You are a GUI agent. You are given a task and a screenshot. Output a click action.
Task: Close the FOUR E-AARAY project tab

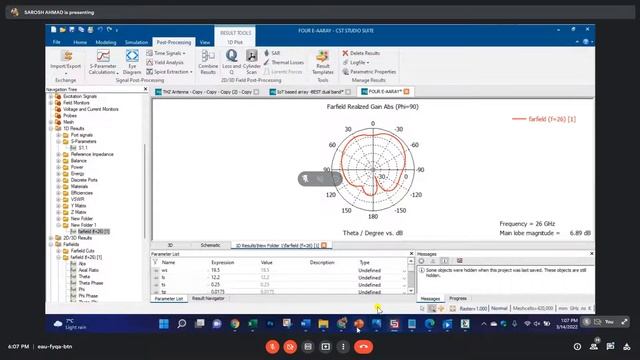coord(406,92)
